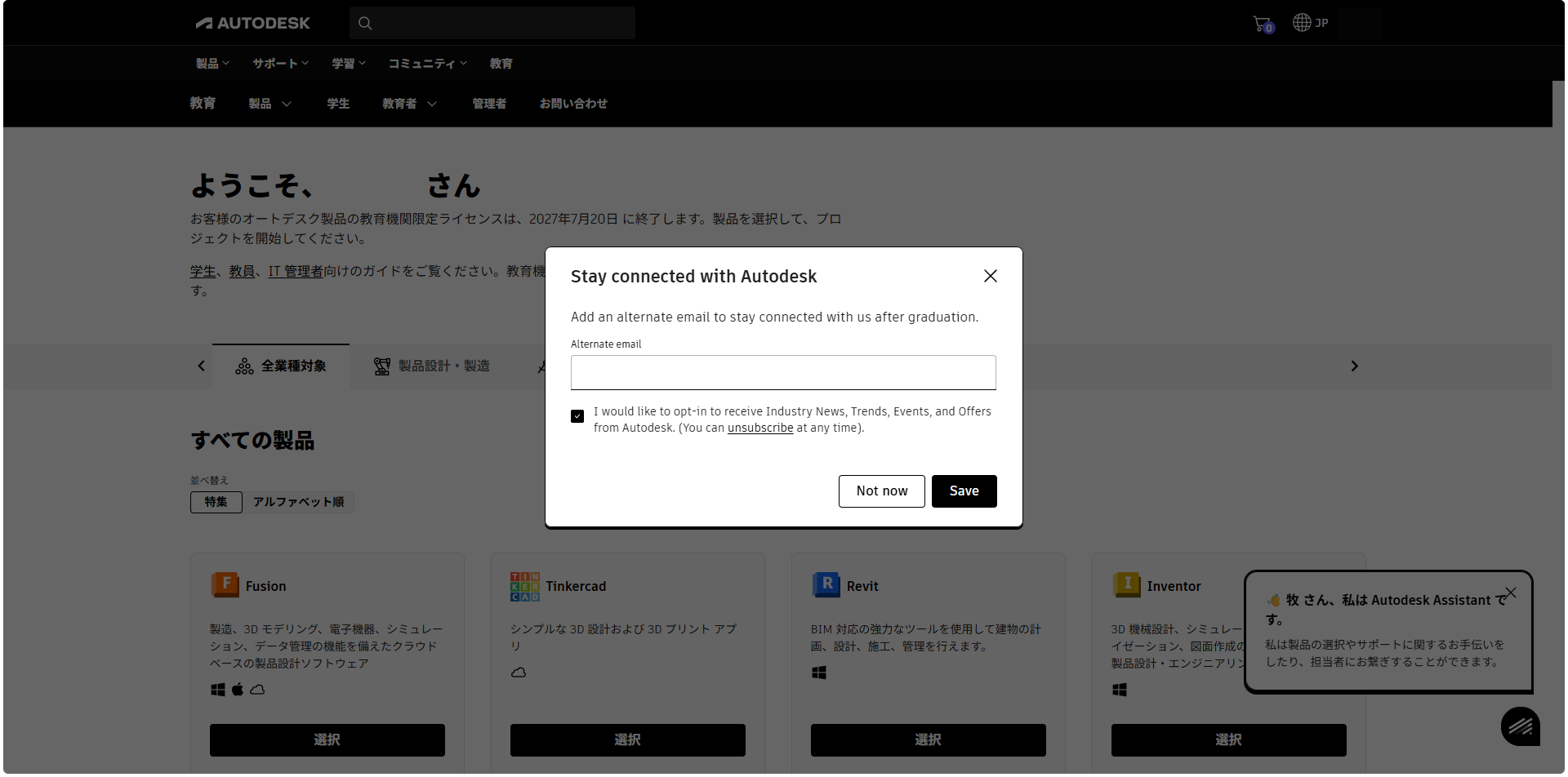Viewport: 1568px width, 777px height.
Task: Click the search magnifier icon
Action: click(x=365, y=23)
